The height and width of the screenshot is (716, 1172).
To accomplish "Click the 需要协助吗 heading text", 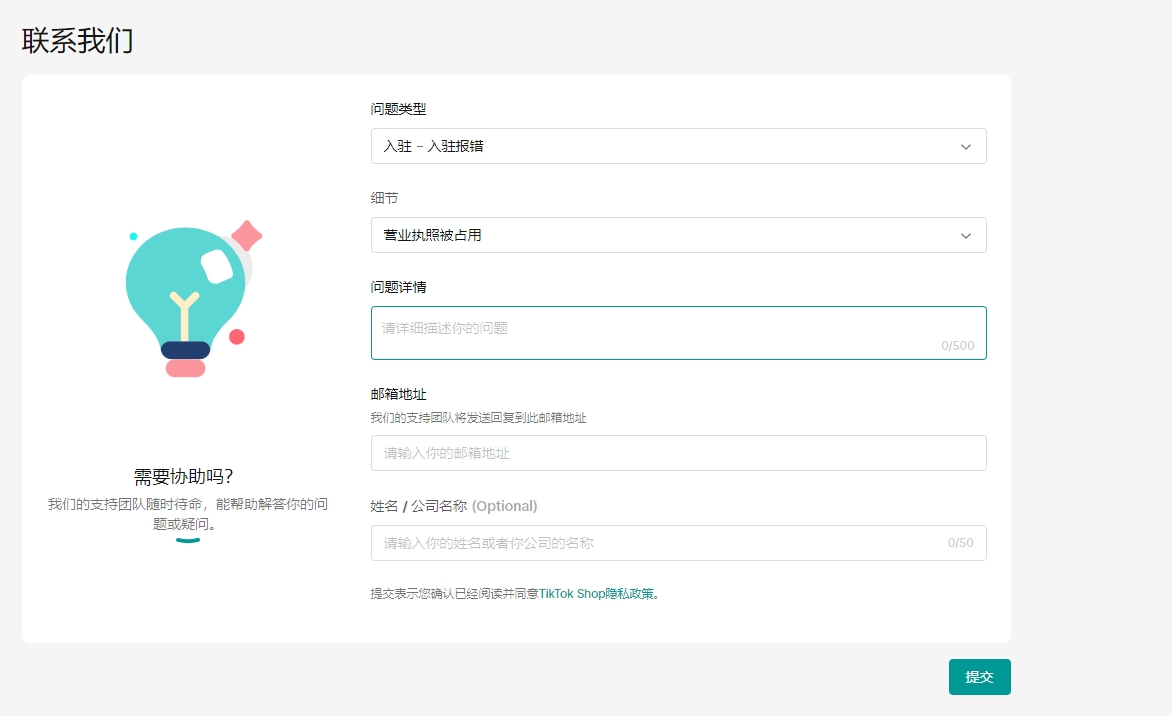I will (185, 476).
